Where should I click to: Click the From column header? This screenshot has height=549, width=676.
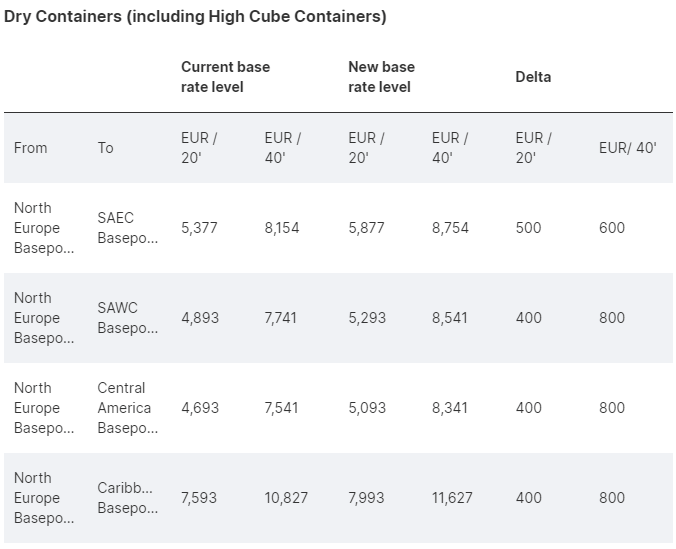[31, 148]
